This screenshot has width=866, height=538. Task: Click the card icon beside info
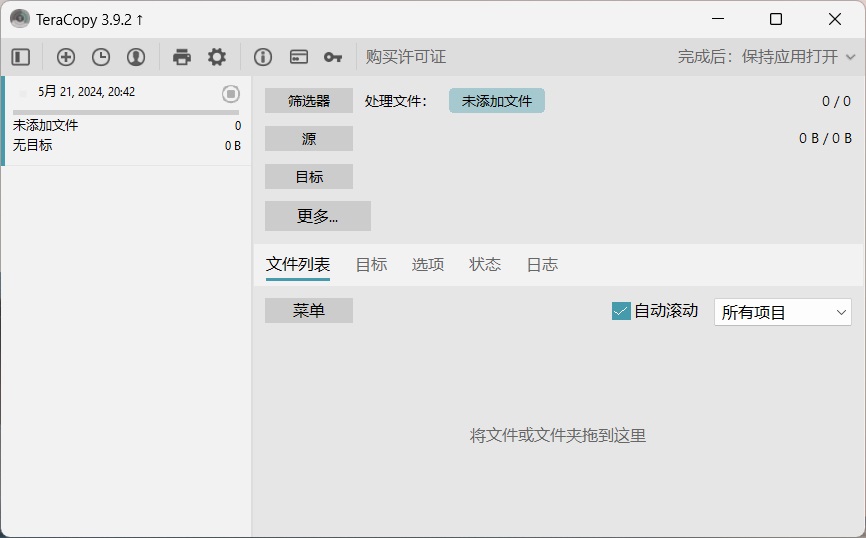(x=299, y=57)
